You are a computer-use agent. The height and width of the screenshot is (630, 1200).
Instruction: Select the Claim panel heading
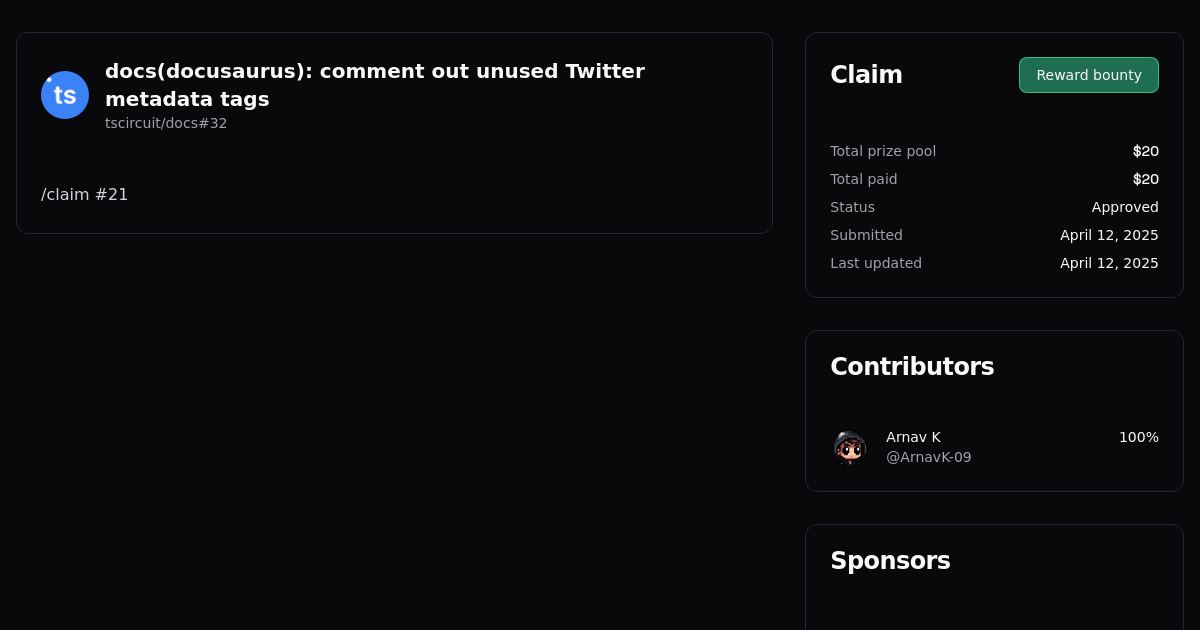coord(866,74)
